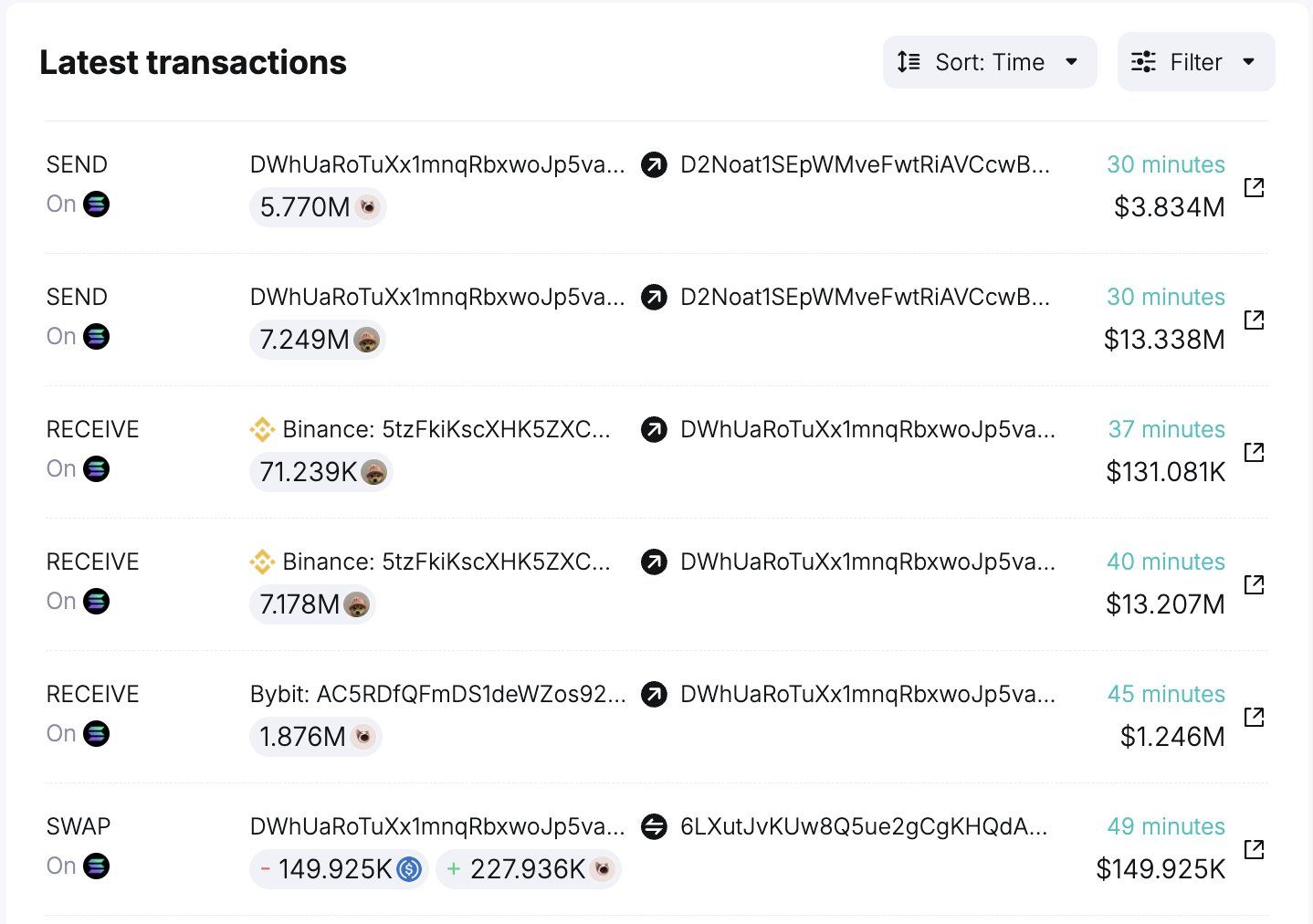This screenshot has width=1313, height=924.
Task: Expand the Filter dropdown menu
Action: (1195, 62)
